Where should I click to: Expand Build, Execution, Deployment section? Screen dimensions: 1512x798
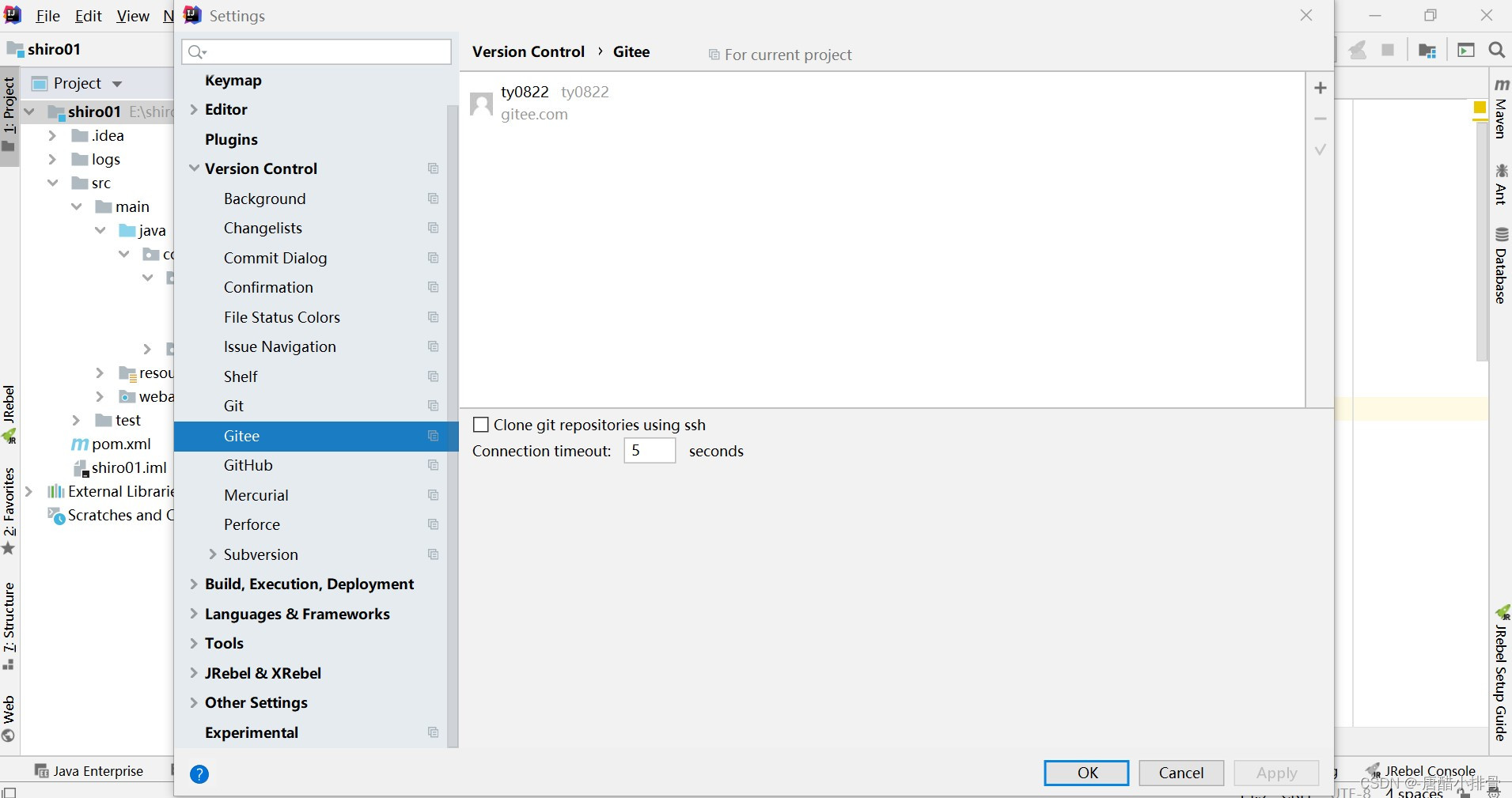pyautogui.click(x=194, y=584)
